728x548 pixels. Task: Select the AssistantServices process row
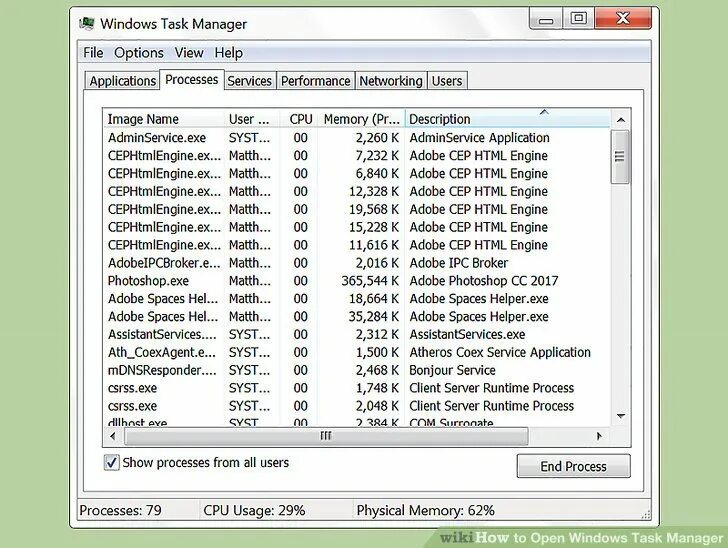tap(356, 334)
